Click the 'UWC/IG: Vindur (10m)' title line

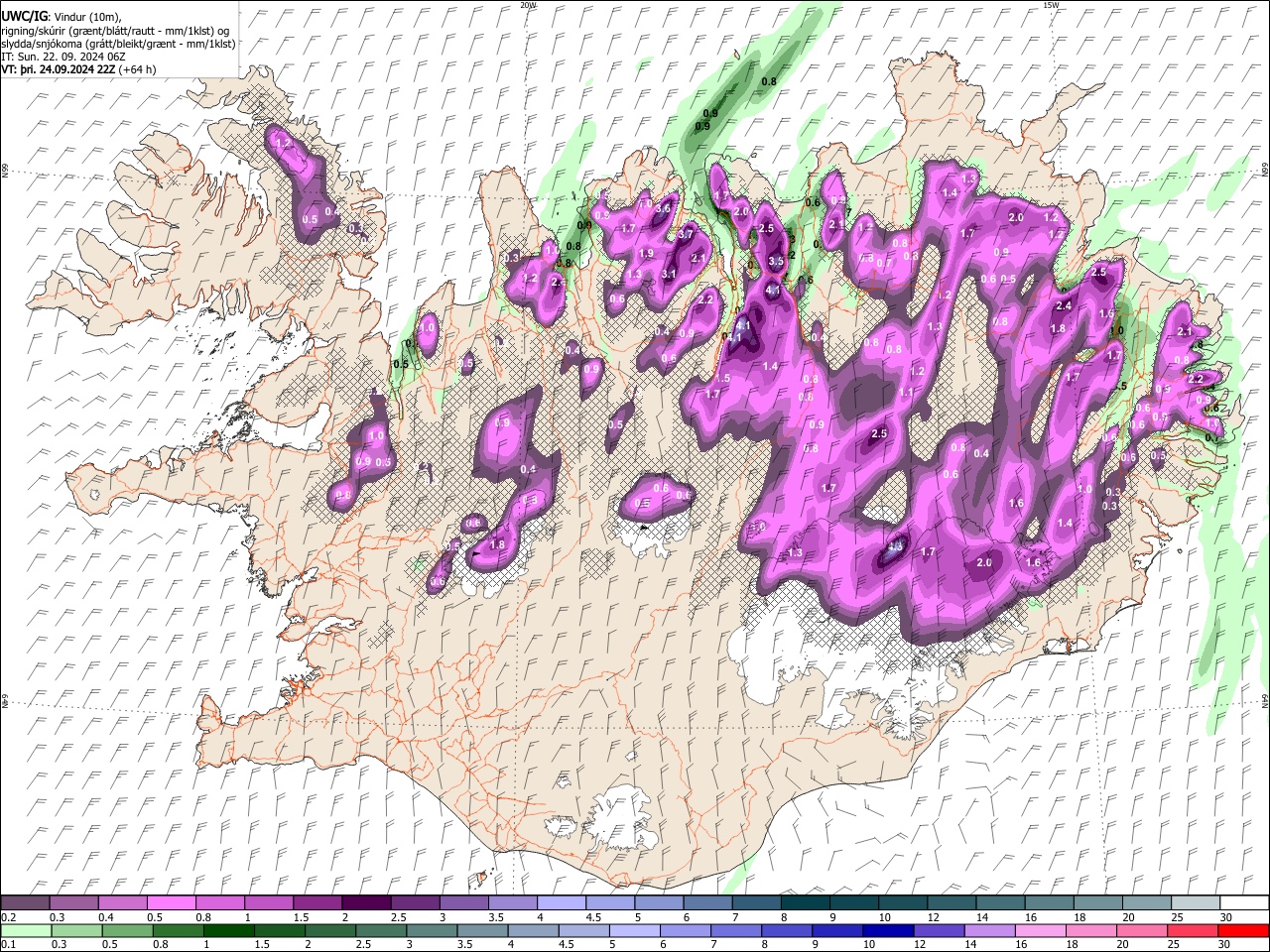[x=62, y=17]
